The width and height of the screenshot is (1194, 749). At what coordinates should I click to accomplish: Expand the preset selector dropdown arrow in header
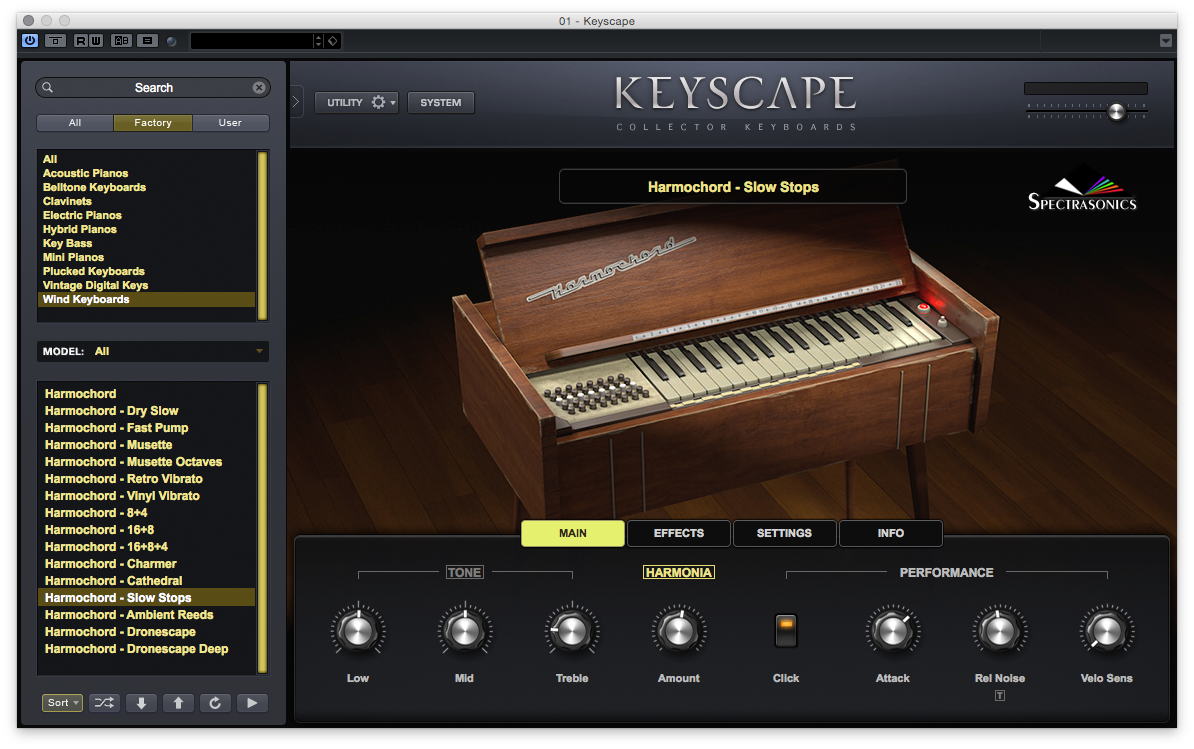[319, 40]
